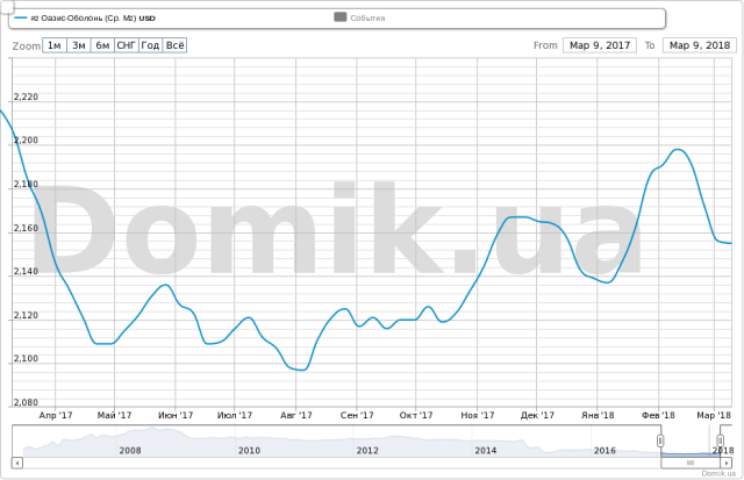The width and height of the screenshot is (744, 480).
Task: Select the СНГ zoom button
Action: point(127,46)
